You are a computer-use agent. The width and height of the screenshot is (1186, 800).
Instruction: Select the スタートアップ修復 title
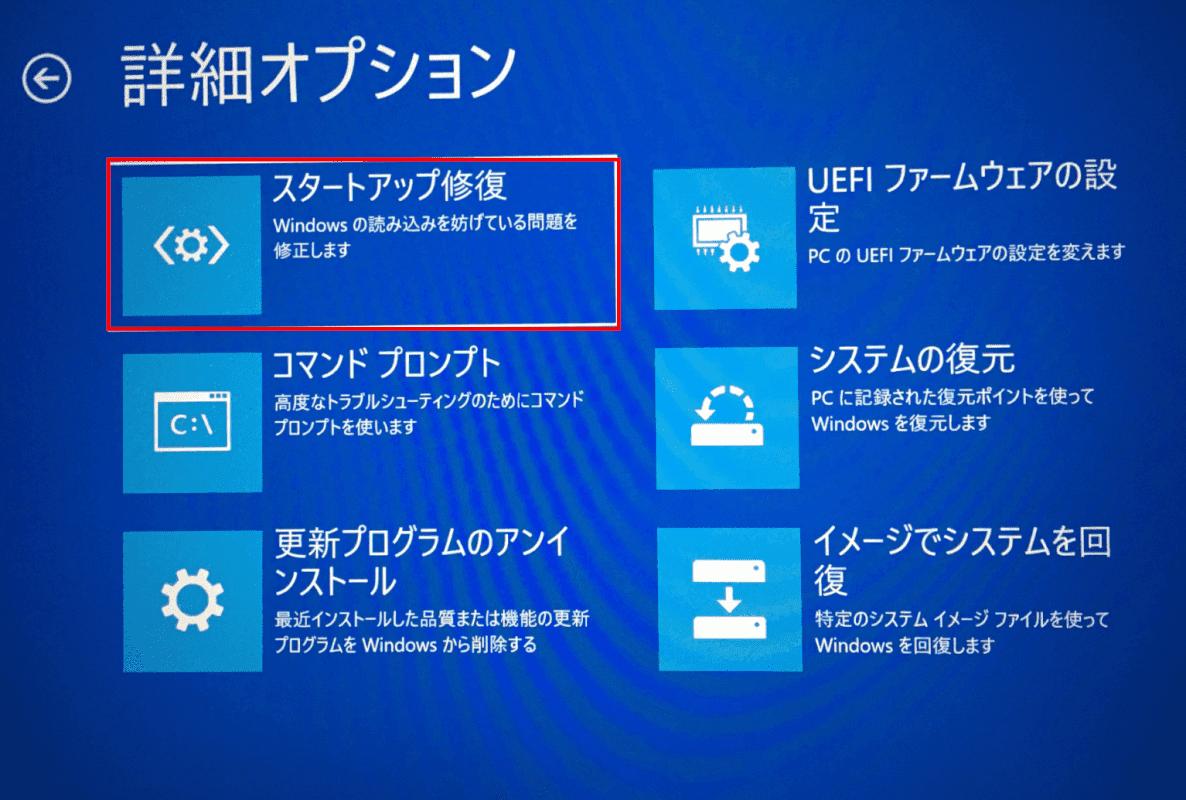390,187
